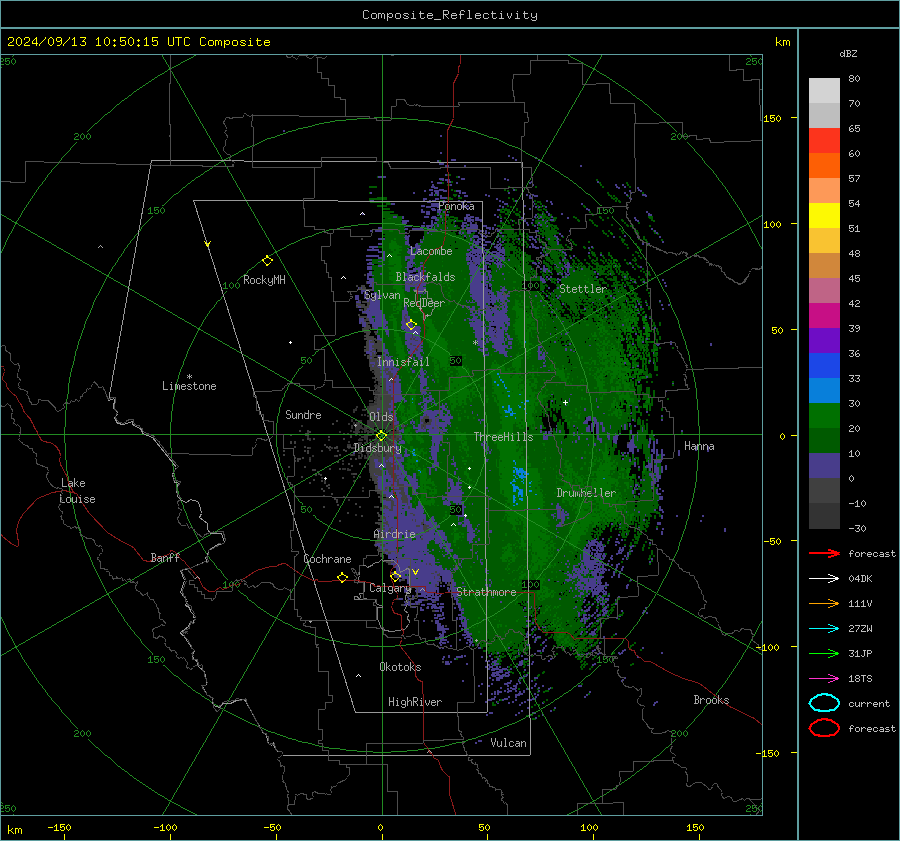900x841 pixels.
Task: Select the Limestone label
Action: click(189, 386)
